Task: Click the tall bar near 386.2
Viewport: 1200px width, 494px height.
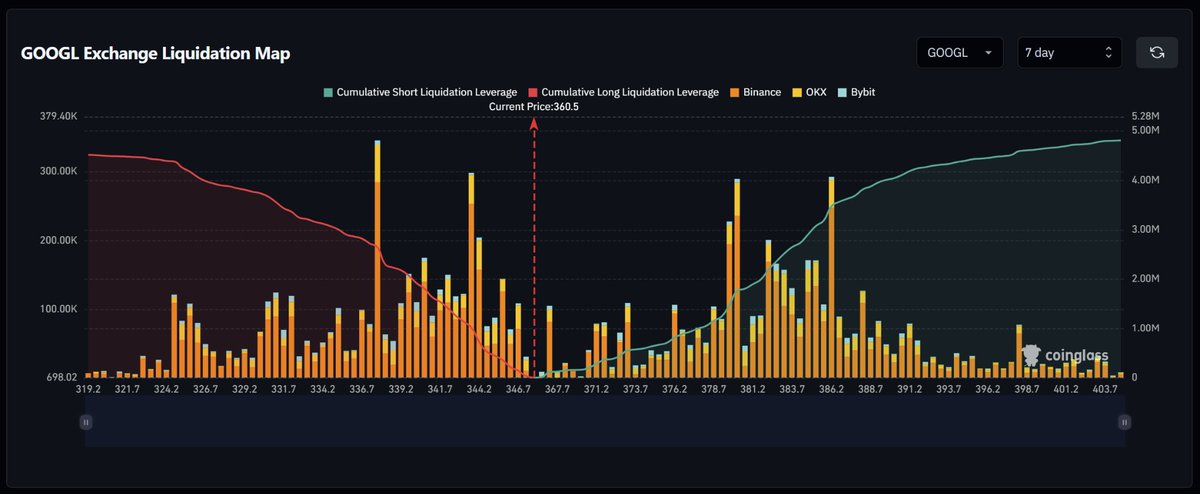Action: coord(831,277)
